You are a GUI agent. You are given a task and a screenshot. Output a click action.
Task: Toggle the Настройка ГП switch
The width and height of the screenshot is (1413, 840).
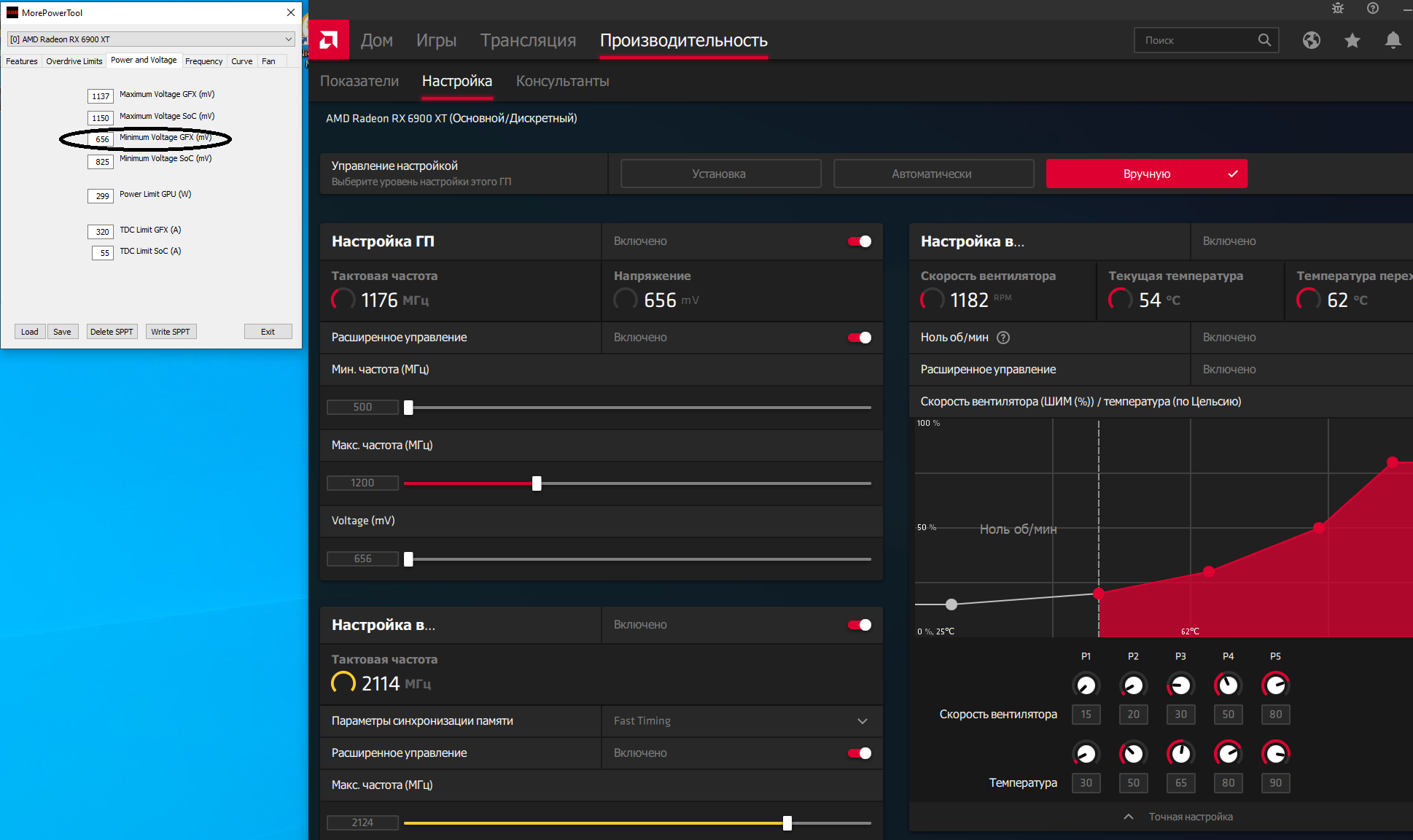pos(860,241)
